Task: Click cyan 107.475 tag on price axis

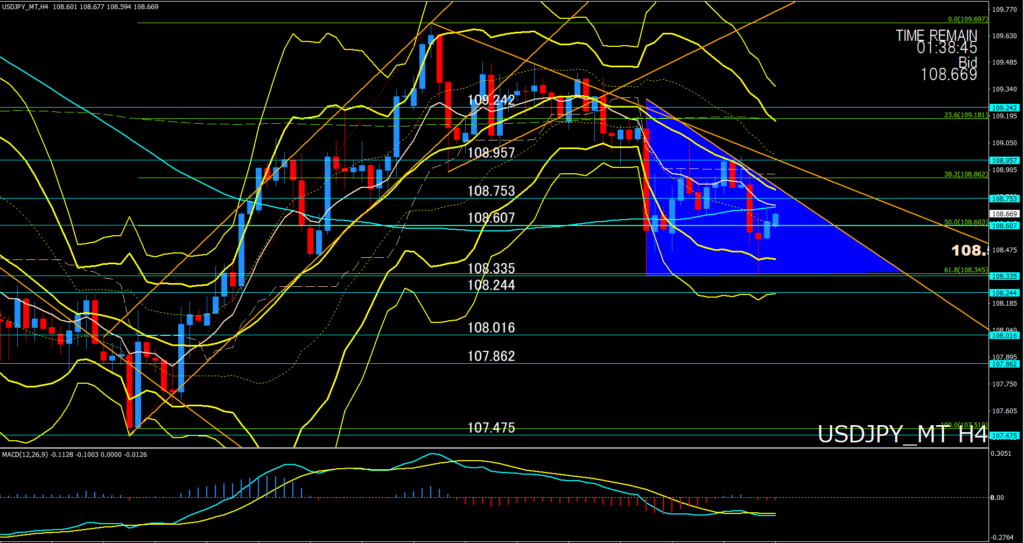Action: 1006,435
